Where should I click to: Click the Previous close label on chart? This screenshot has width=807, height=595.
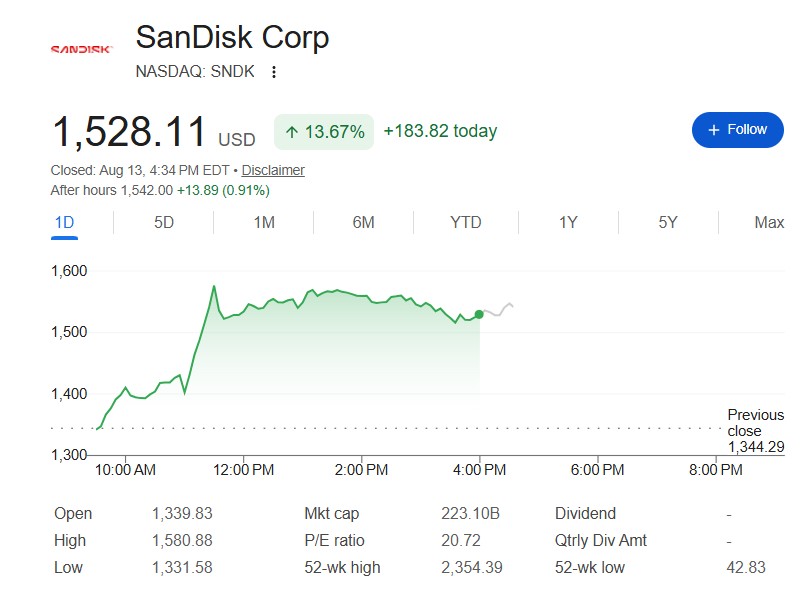[x=756, y=423]
